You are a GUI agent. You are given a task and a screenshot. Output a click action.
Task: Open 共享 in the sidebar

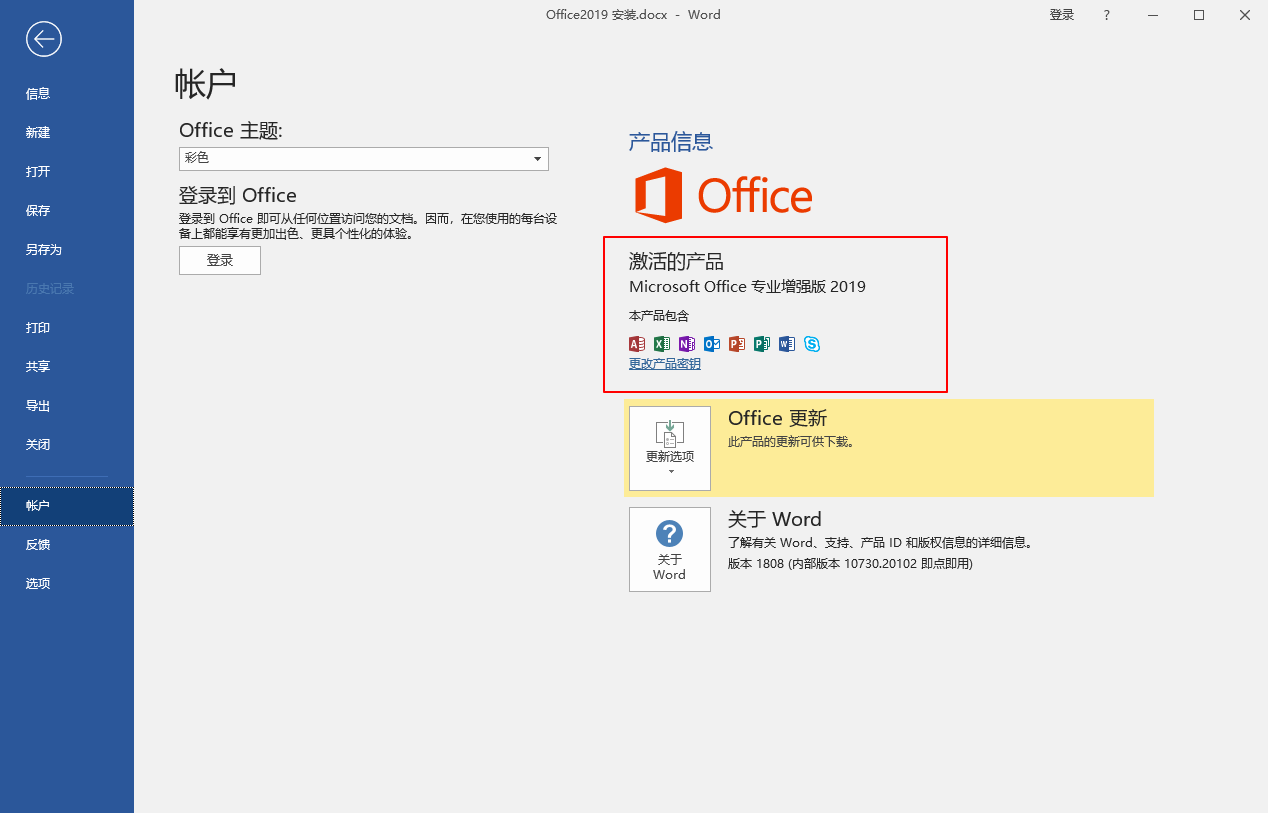point(67,367)
